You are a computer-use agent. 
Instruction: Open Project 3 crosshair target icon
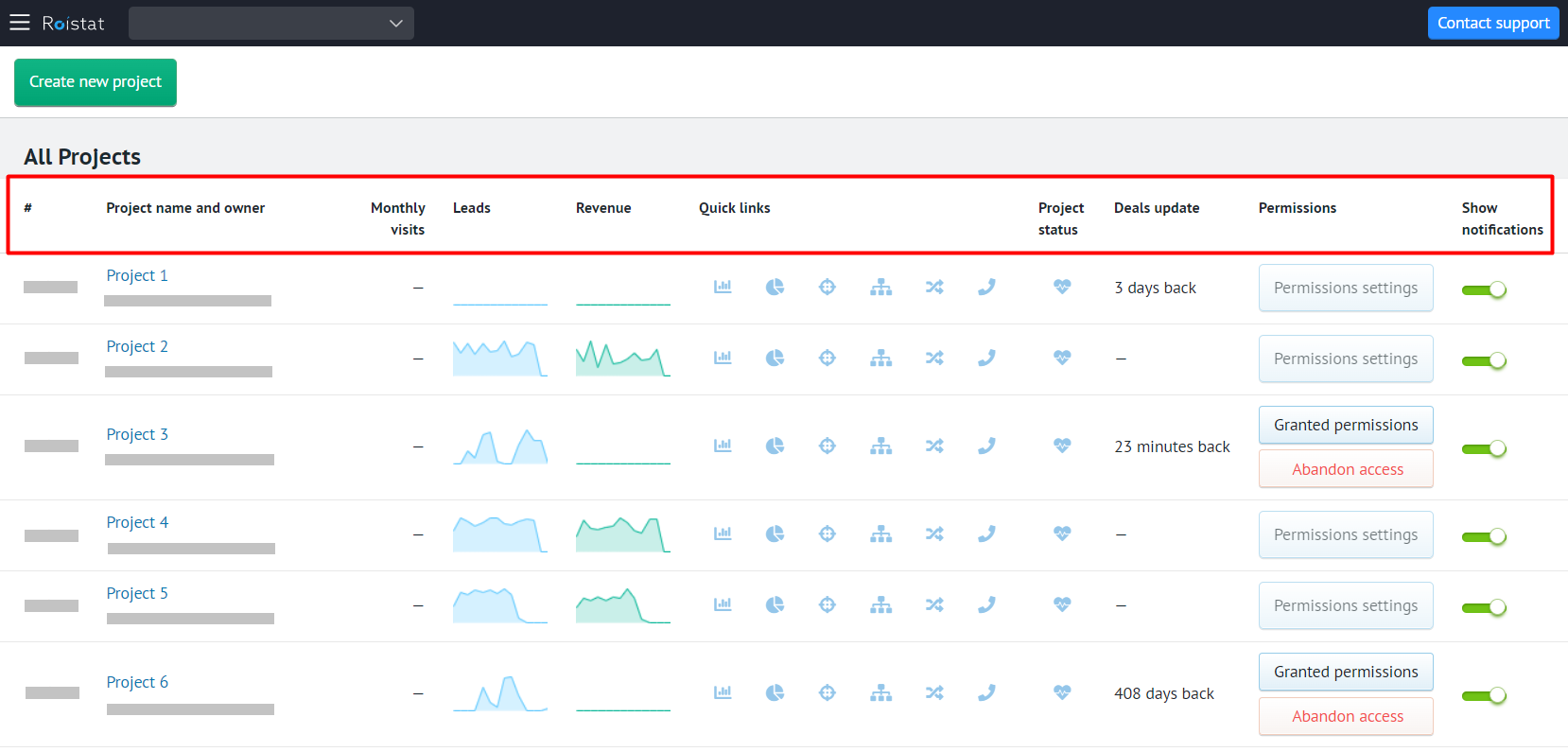[828, 446]
